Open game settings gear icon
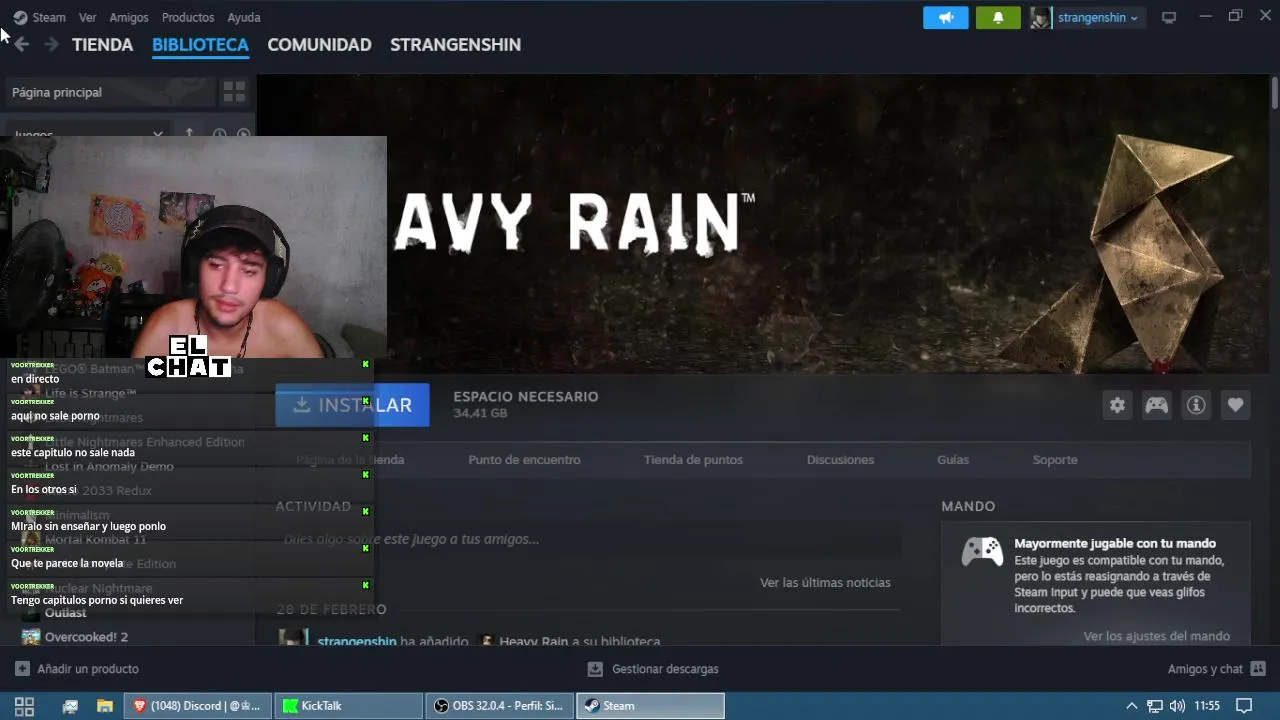The width and height of the screenshot is (1280, 720). (x=1117, y=405)
